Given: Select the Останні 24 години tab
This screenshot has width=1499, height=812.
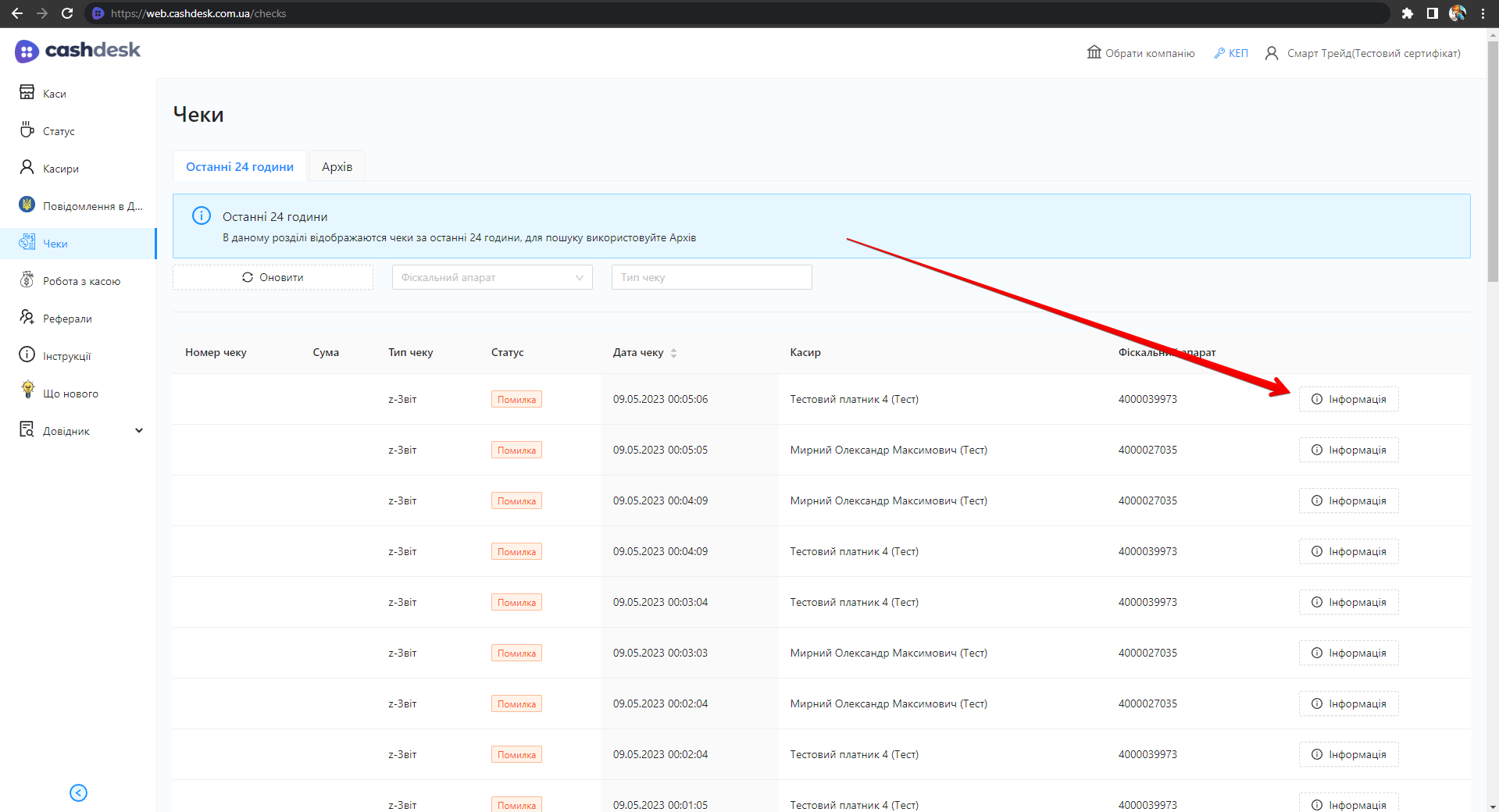Looking at the screenshot, I should pos(239,166).
